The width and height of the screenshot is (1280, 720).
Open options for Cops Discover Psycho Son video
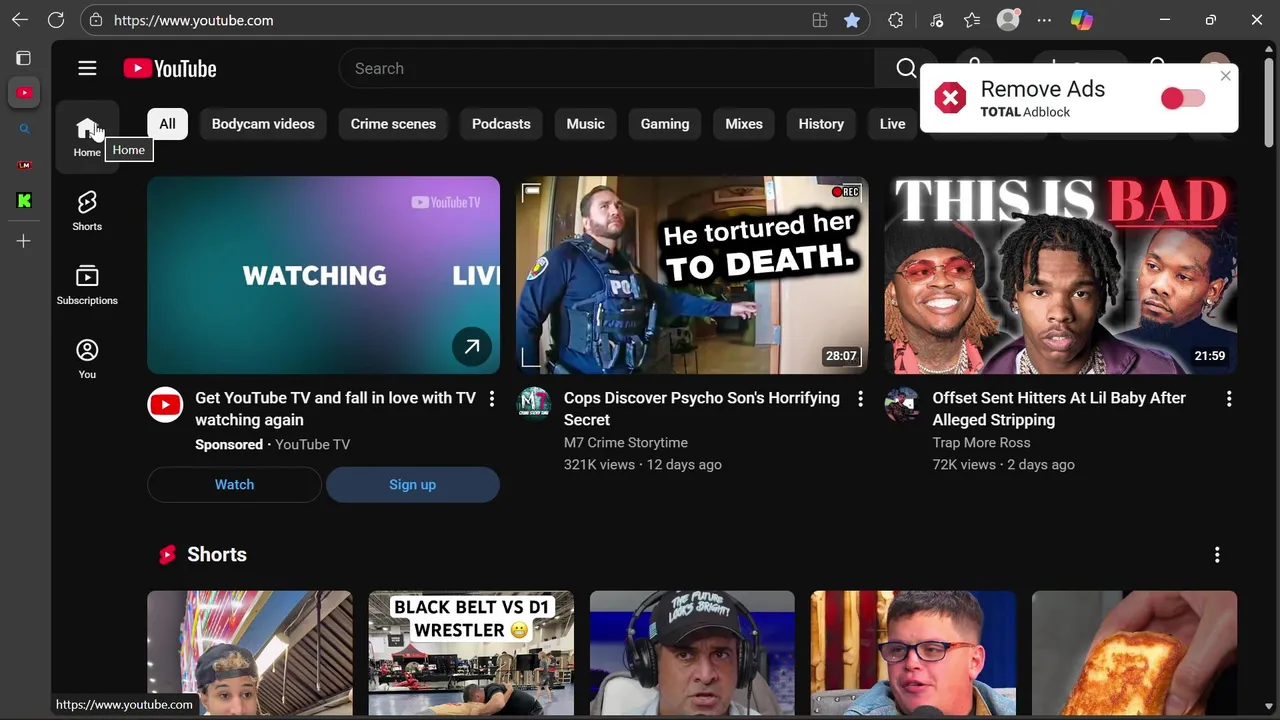860,399
